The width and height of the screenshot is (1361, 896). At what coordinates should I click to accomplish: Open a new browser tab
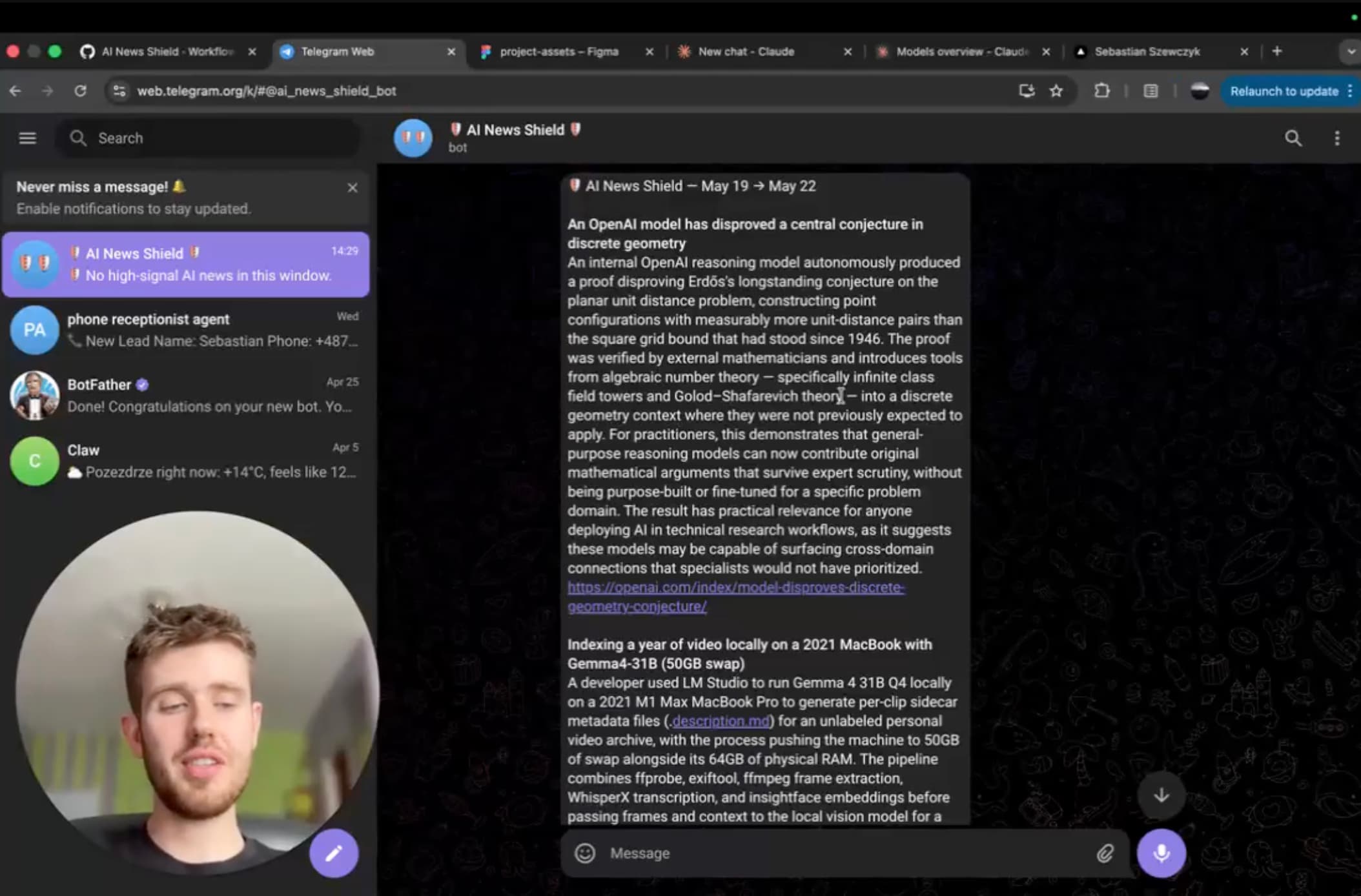[1277, 52]
